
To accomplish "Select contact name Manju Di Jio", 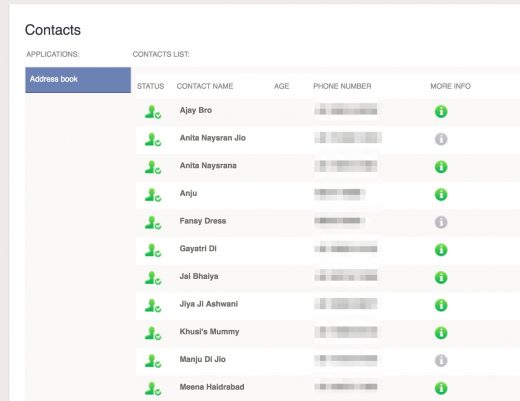I will (x=203, y=359).
